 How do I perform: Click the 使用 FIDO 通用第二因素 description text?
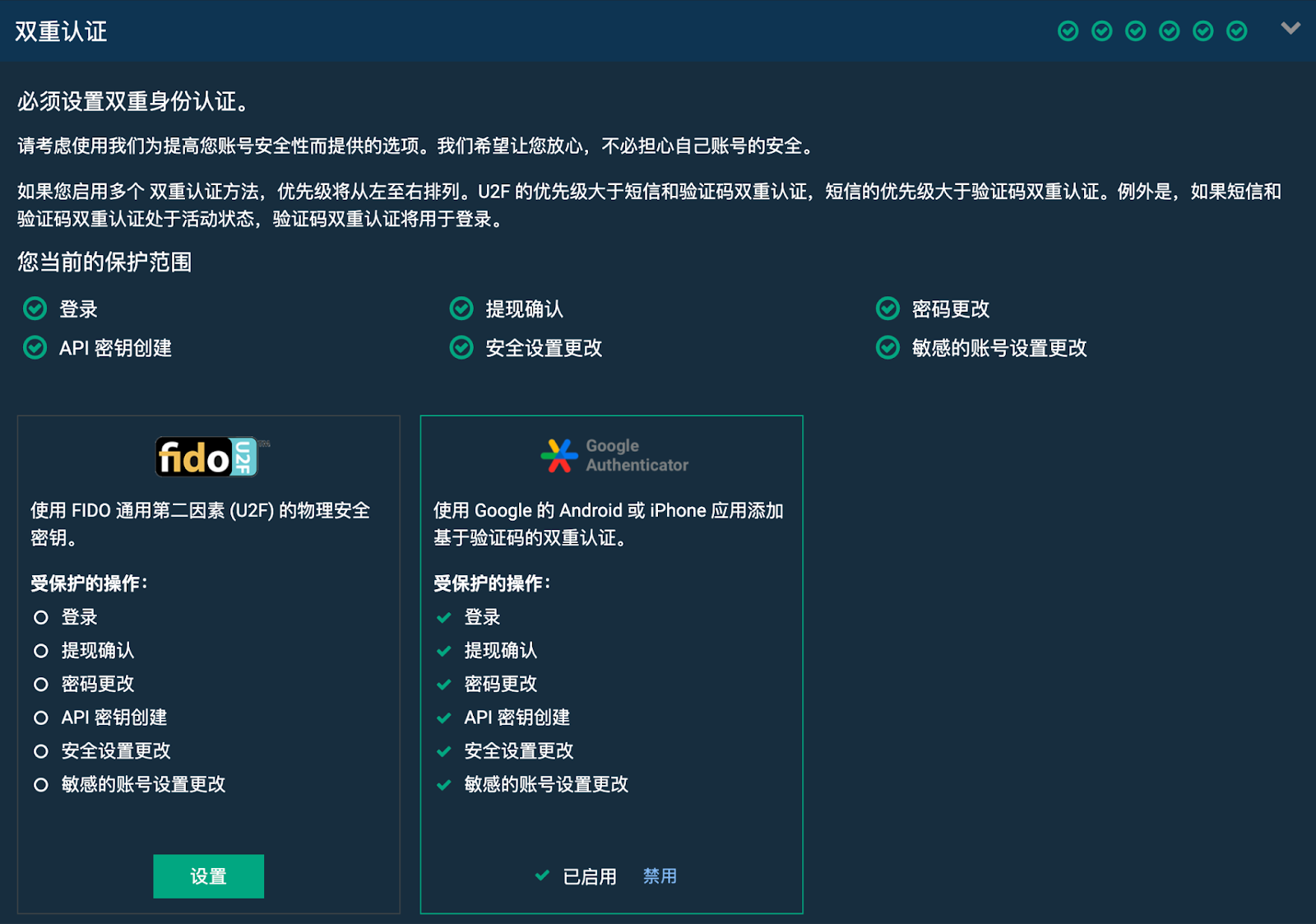point(201,524)
